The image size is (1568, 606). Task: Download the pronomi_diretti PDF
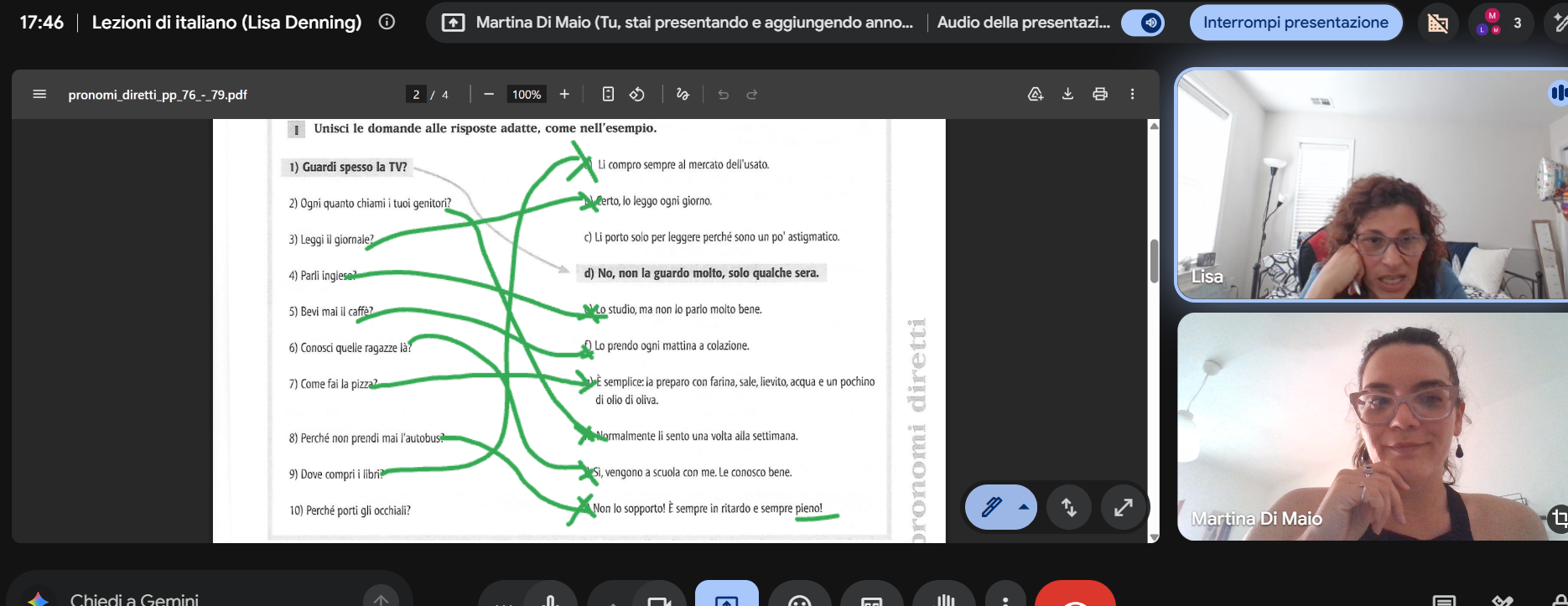tap(1067, 94)
